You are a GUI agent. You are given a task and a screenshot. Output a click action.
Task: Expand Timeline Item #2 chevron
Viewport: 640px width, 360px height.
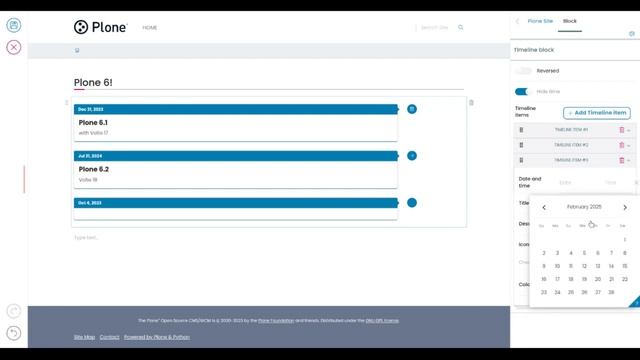tap(629, 145)
